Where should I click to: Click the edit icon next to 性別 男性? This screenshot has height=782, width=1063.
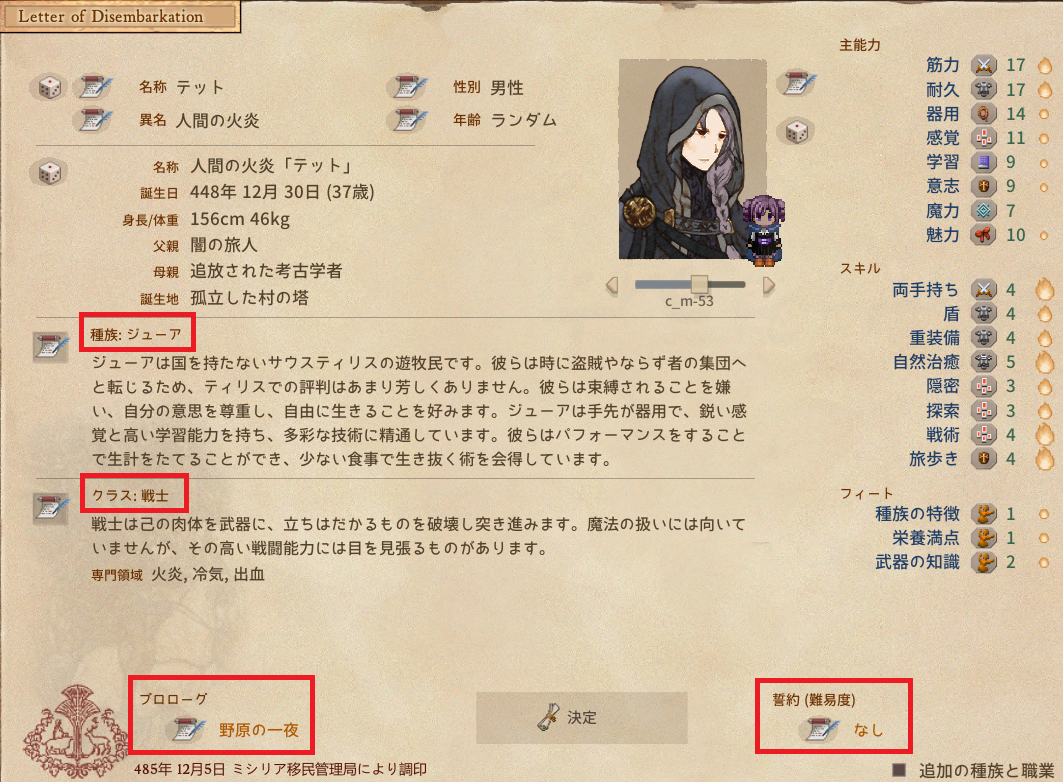pyautogui.click(x=409, y=87)
